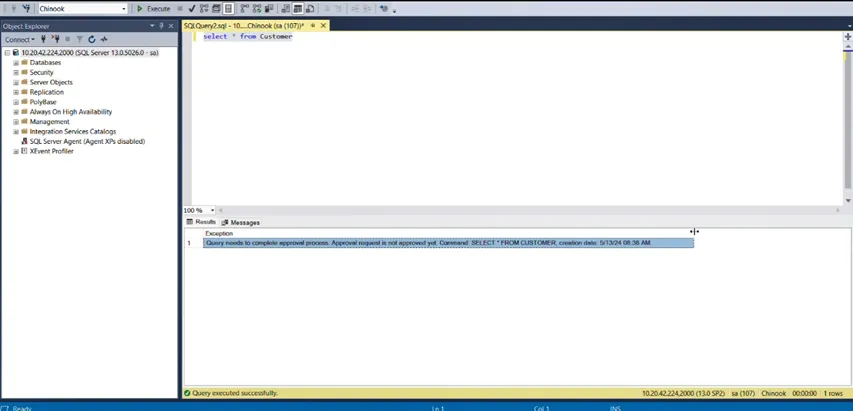Expand the Replication folder
Viewport: 853px width, 411px height.
point(16,92)
